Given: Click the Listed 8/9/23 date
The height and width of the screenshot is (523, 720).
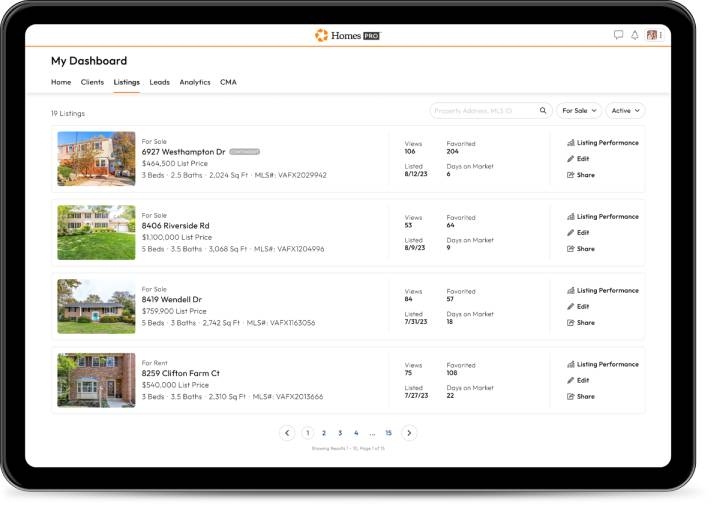Looking at the screenshot, I should (x=415, y=248).
